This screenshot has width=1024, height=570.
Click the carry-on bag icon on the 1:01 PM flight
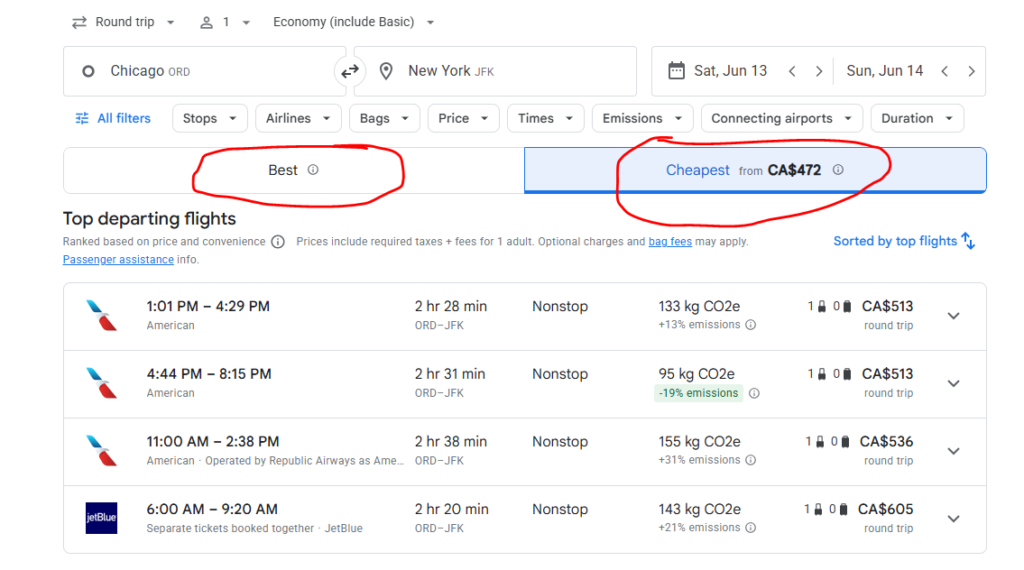pos(822,306)
